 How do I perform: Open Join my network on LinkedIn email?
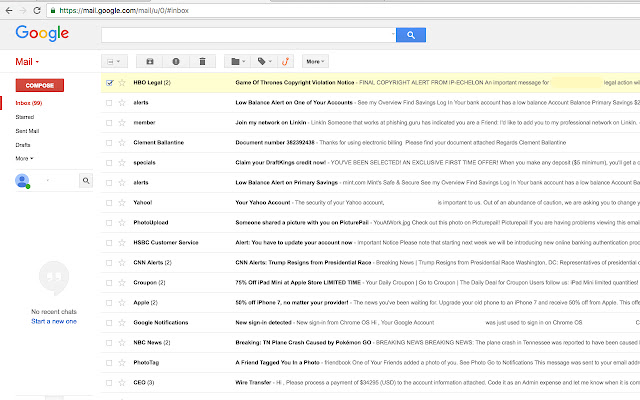(x=271, y=122)
